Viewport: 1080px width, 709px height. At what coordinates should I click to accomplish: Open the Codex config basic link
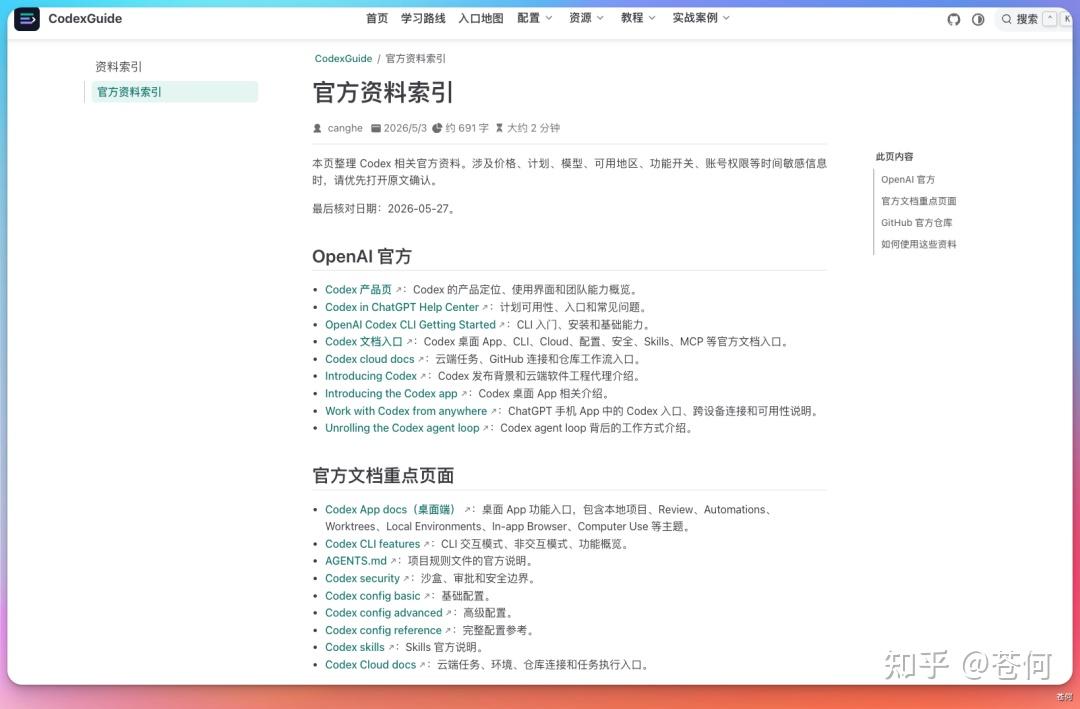[x=372, y=596]
